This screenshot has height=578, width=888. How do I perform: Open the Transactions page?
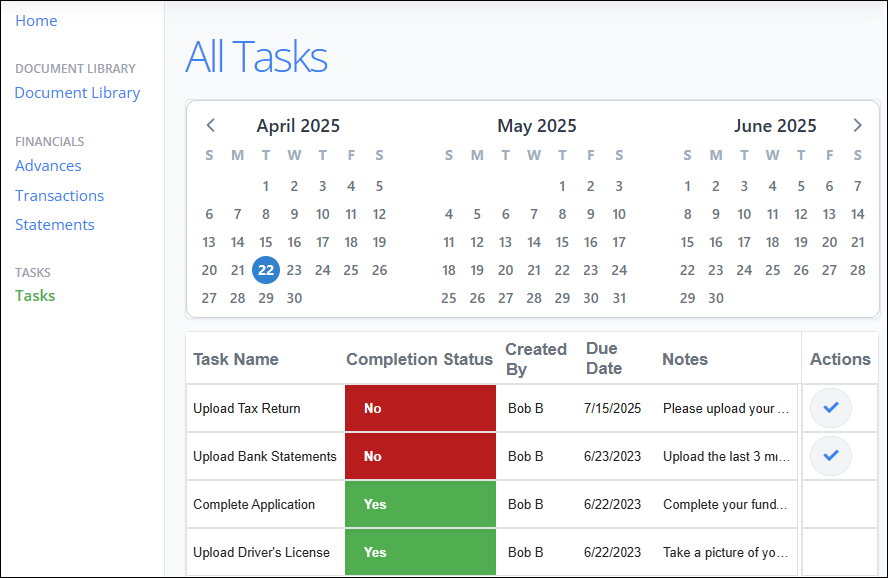(x=59, y=196)
